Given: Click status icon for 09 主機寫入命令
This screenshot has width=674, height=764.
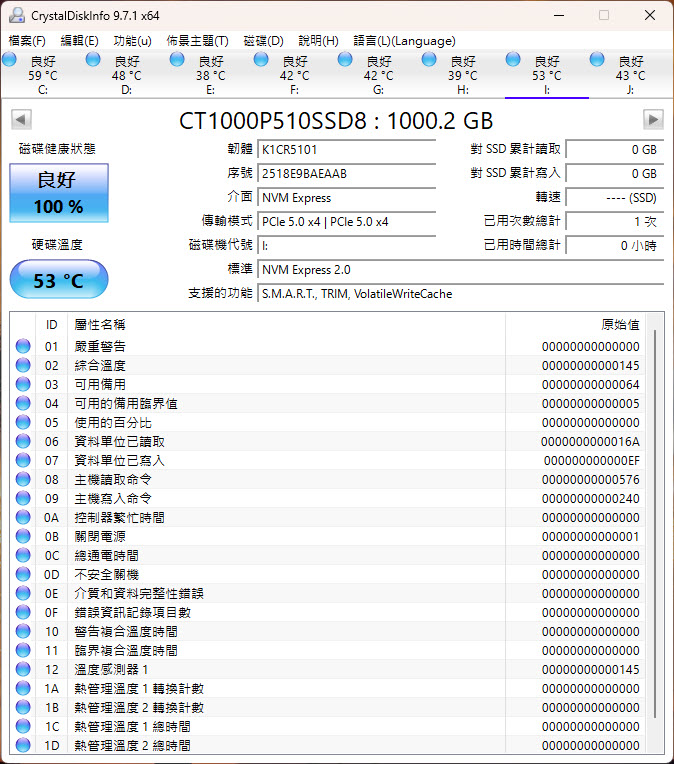Looking at the screenshot, I should click(23, 498).
